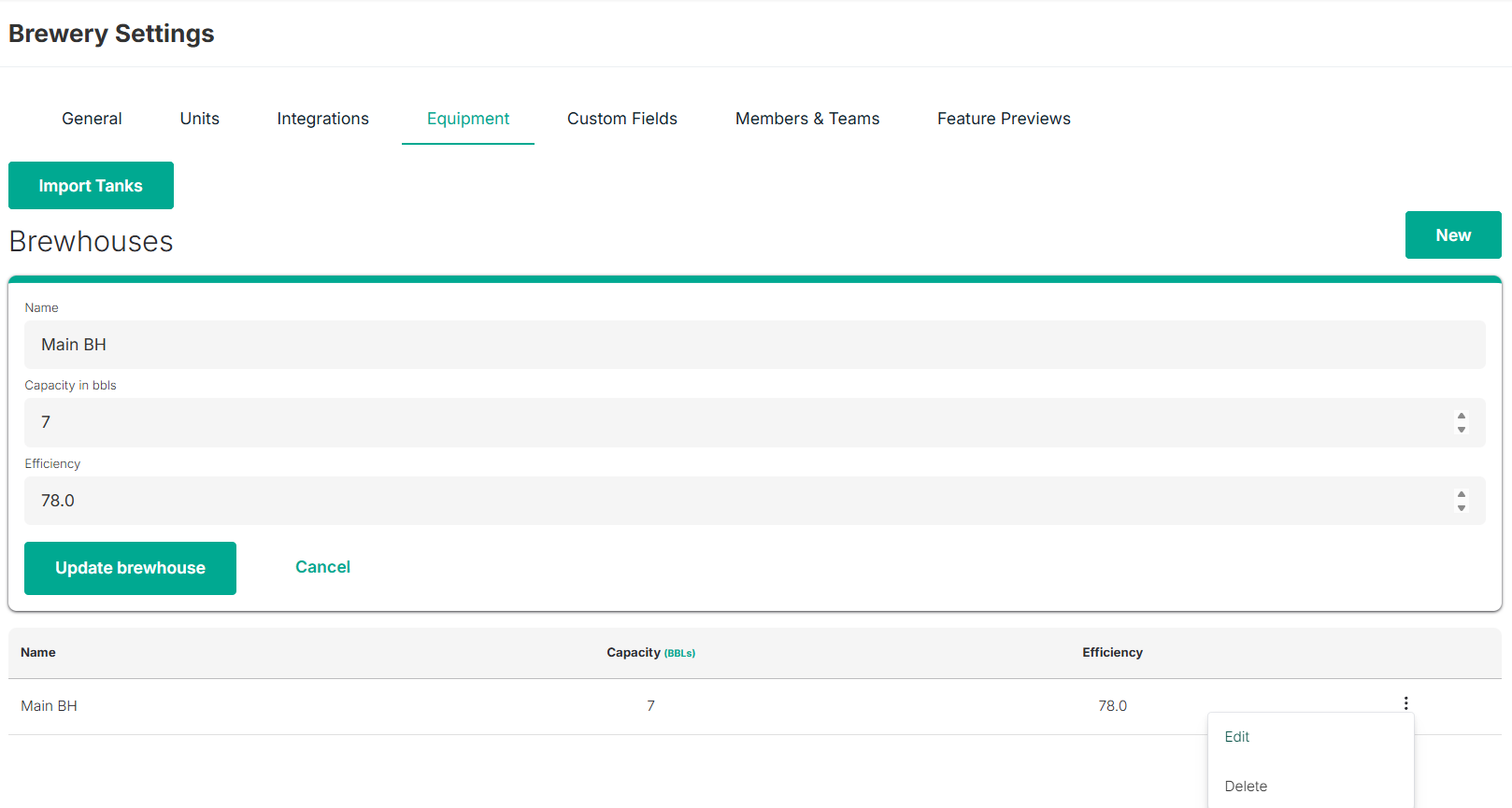
Task: Open the Feature Previews tab
Action: [x=1004, y=119]
